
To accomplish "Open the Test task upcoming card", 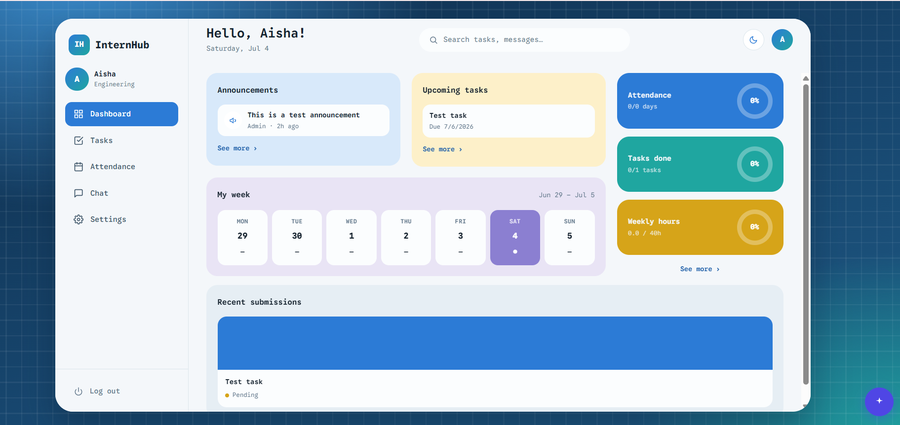I will coord(509,121).
